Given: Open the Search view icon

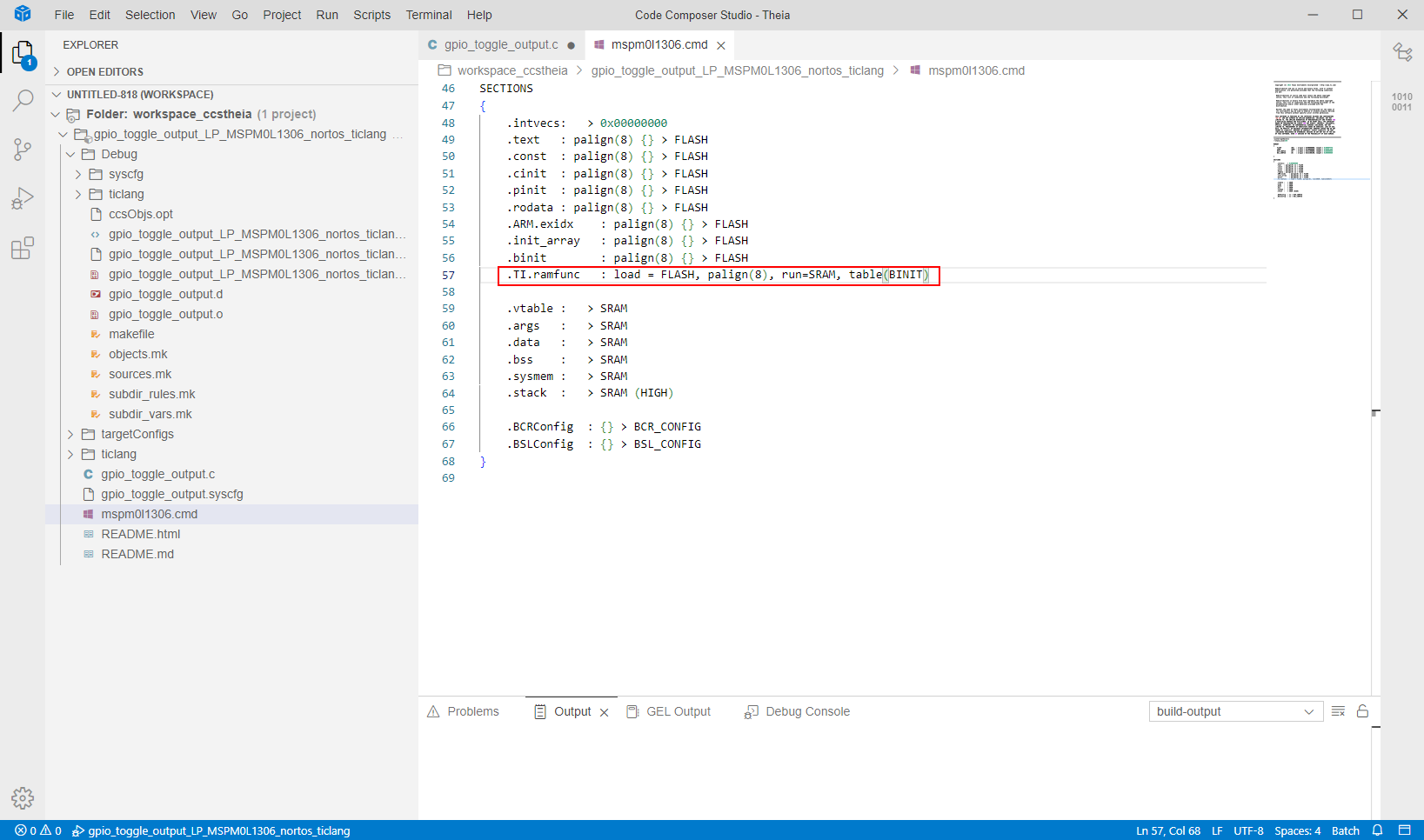Looking at the screenshot, I should click(x=23, y=101).
